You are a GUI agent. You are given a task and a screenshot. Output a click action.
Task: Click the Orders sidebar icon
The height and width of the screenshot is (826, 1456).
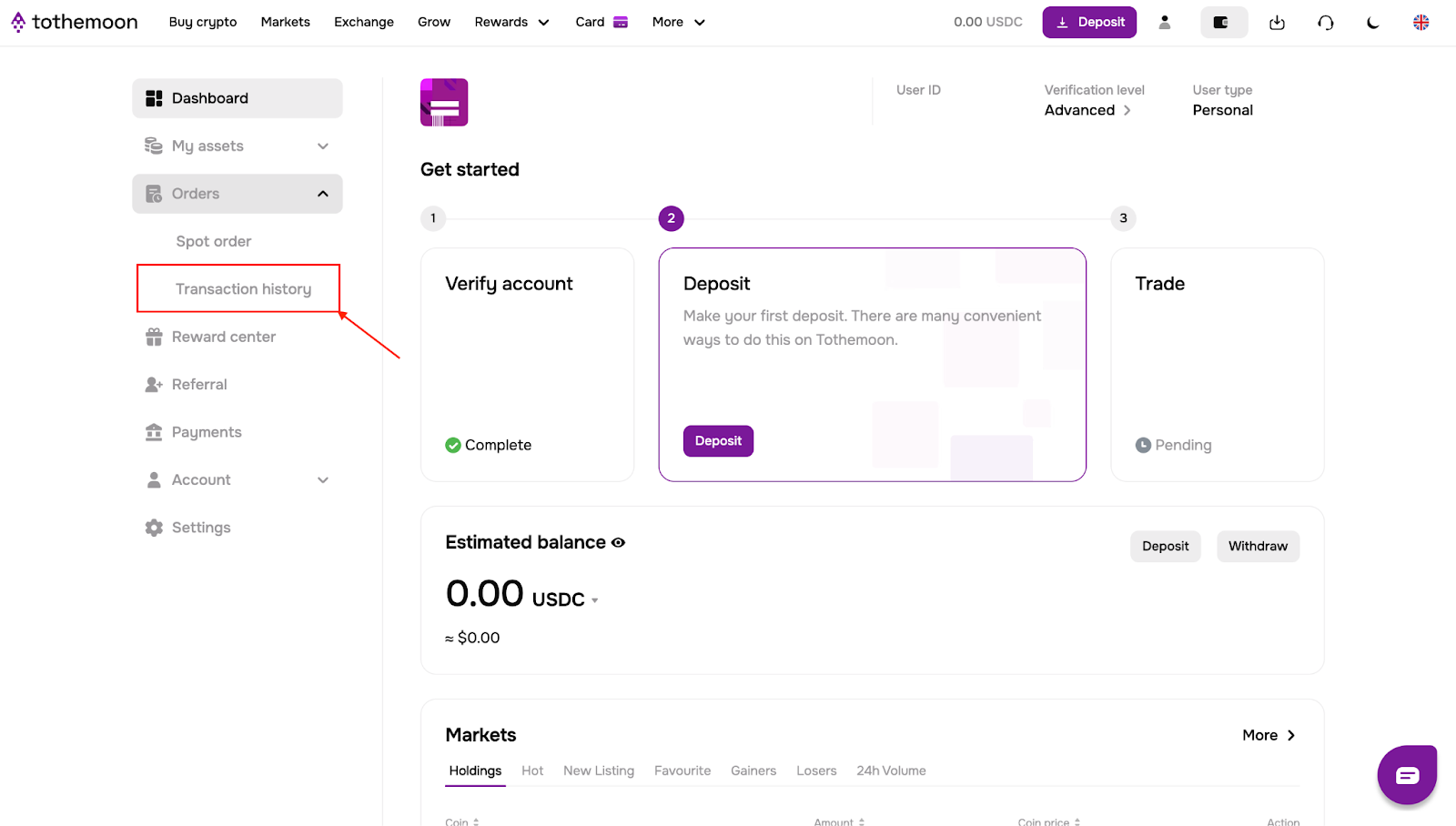(154, 194)
